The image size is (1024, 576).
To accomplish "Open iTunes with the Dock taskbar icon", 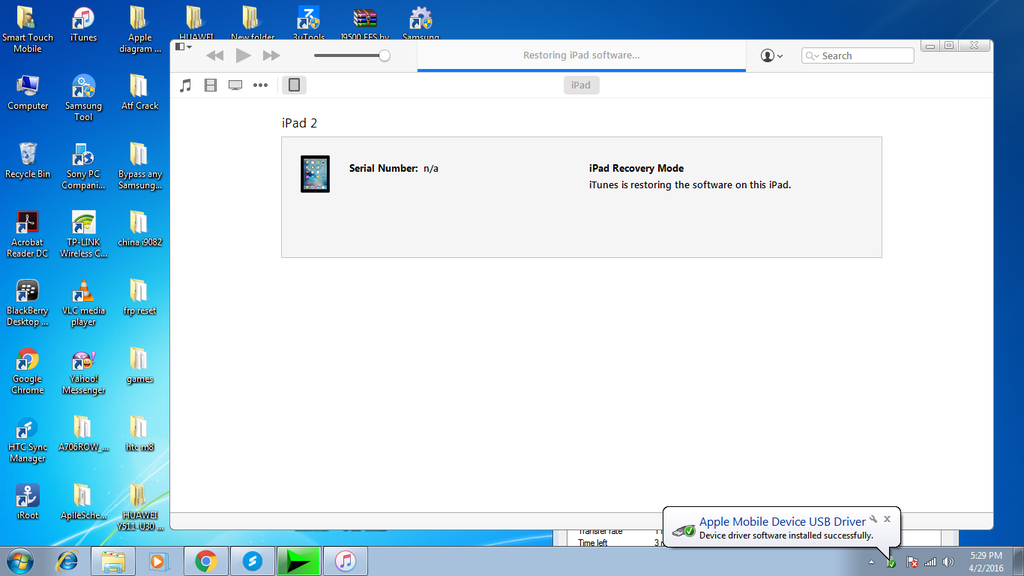I will pos(344,561).
